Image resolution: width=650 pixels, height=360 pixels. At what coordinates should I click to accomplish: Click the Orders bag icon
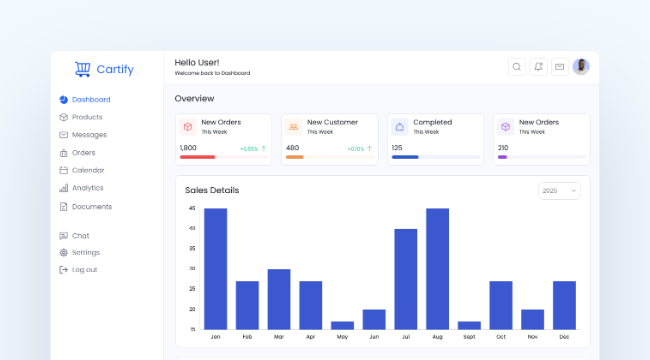point(63,153)
